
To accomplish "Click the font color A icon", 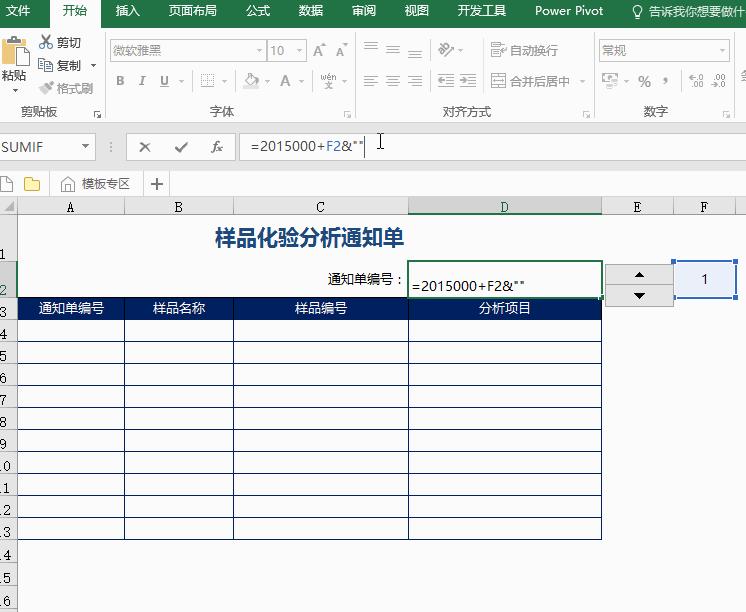I will 285,81.
